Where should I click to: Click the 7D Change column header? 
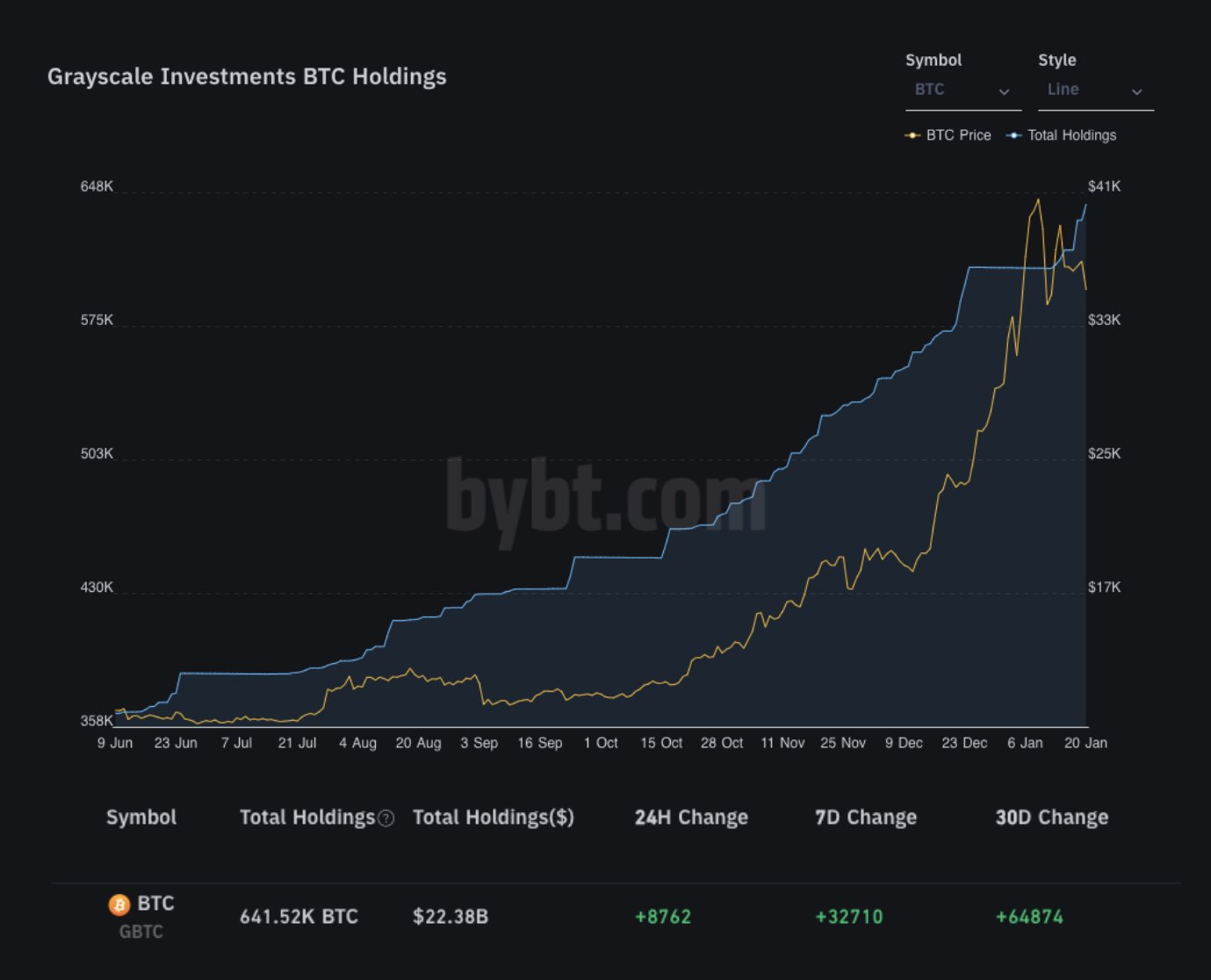tap(866, 818)
